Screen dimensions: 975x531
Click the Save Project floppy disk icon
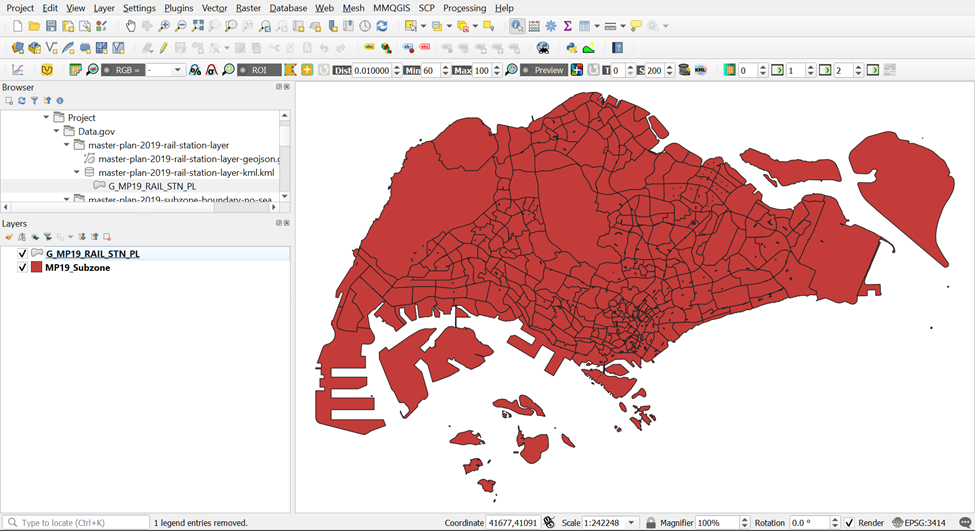click(x=51, y=26)
